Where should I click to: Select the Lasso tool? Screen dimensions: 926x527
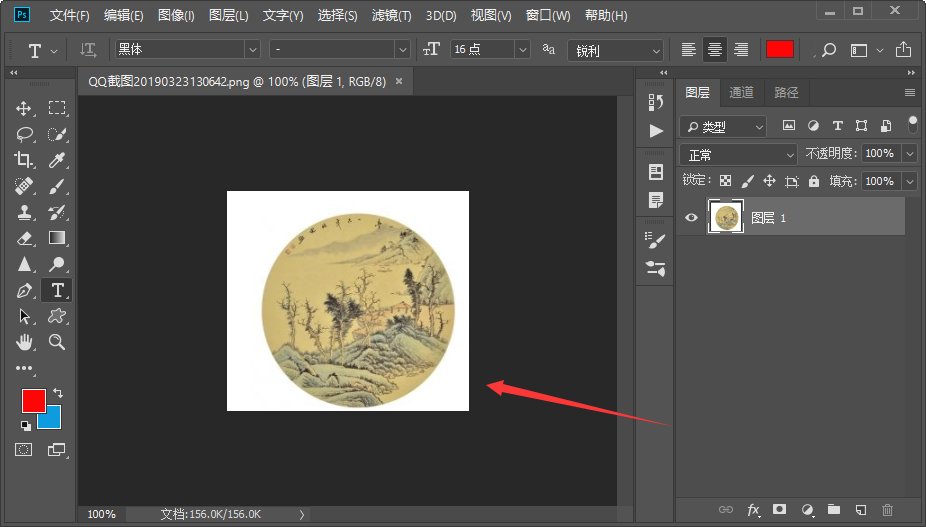point(24,134)
